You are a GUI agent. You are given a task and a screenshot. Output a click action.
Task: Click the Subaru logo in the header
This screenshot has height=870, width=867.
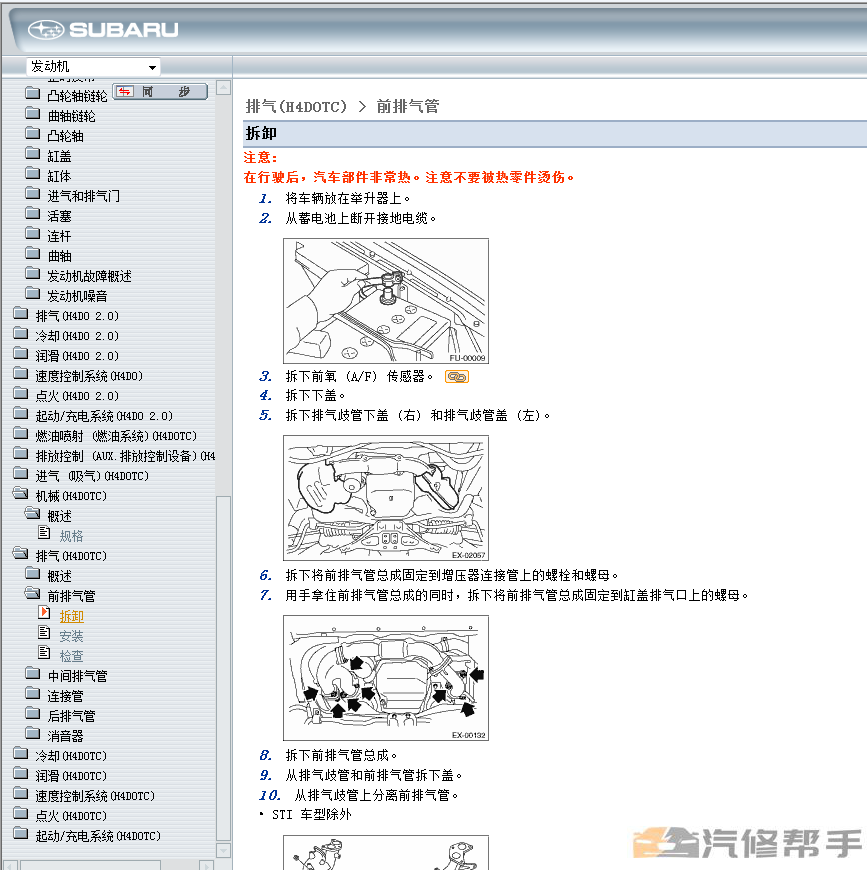coord(103,29)
